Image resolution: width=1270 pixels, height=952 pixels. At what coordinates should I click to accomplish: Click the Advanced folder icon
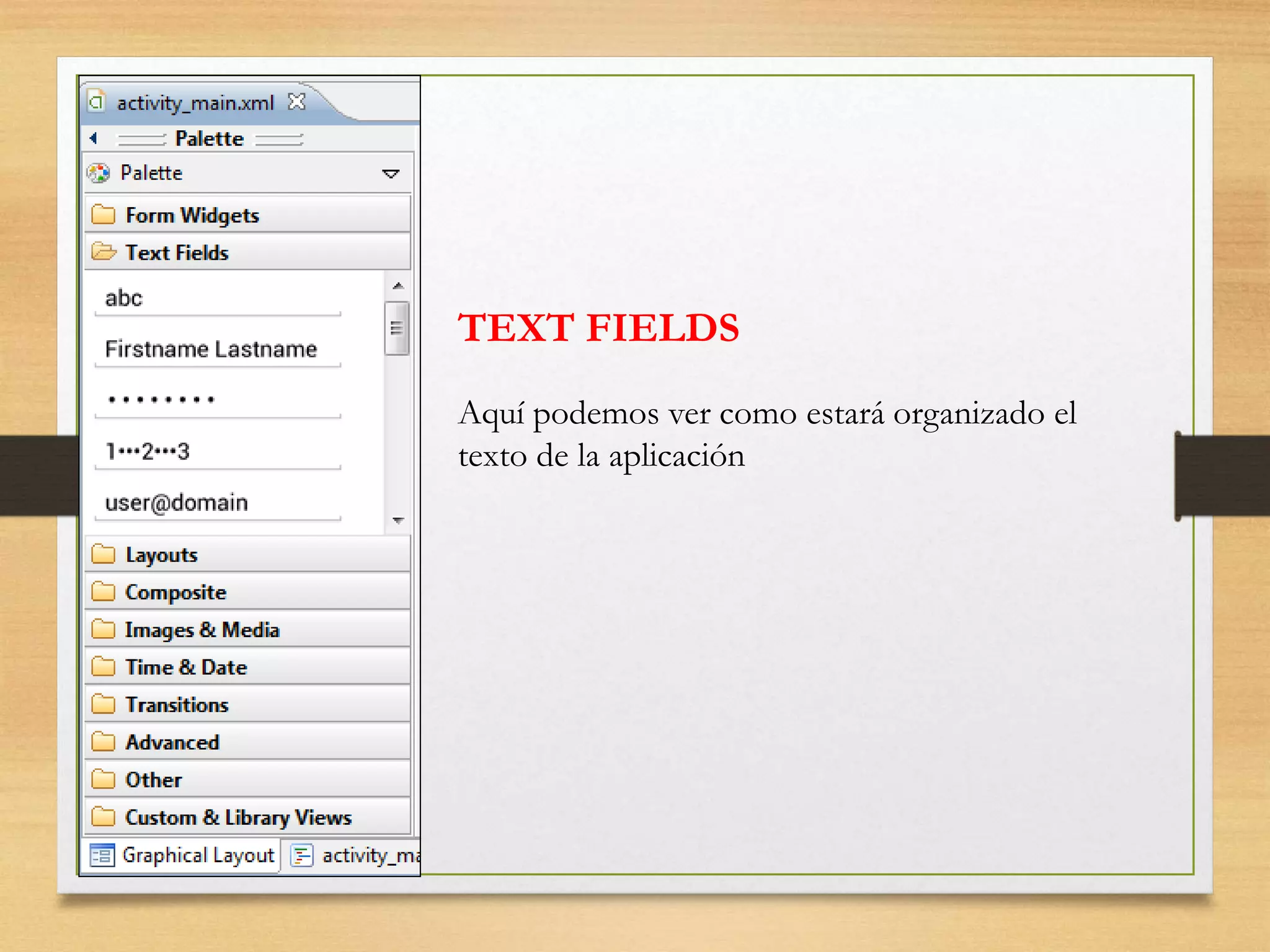[103, 741]
